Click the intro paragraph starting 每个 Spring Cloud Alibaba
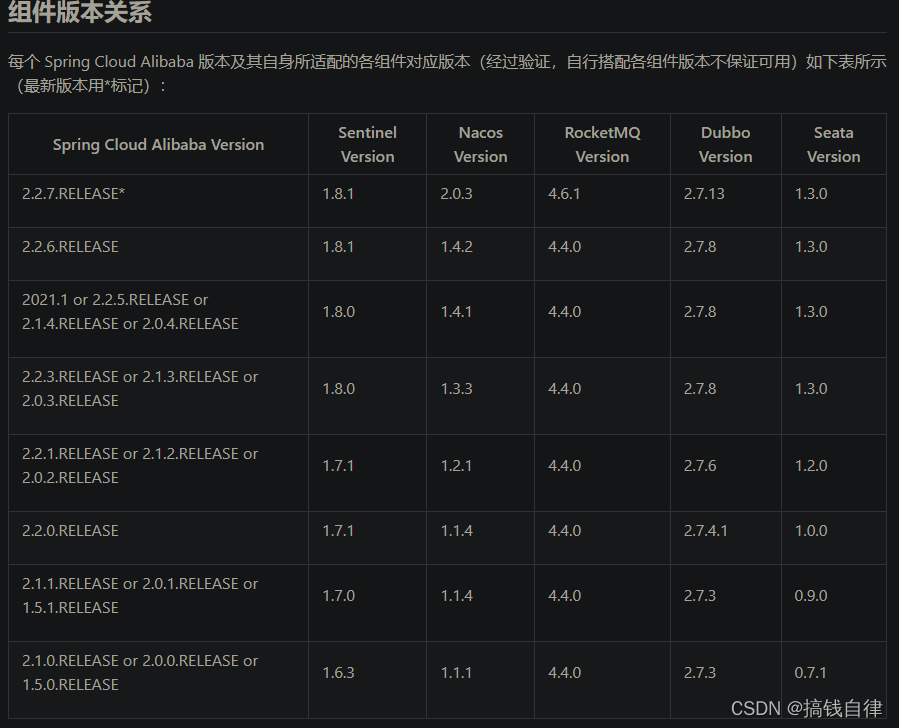899x728 pixels. point(447,73)
